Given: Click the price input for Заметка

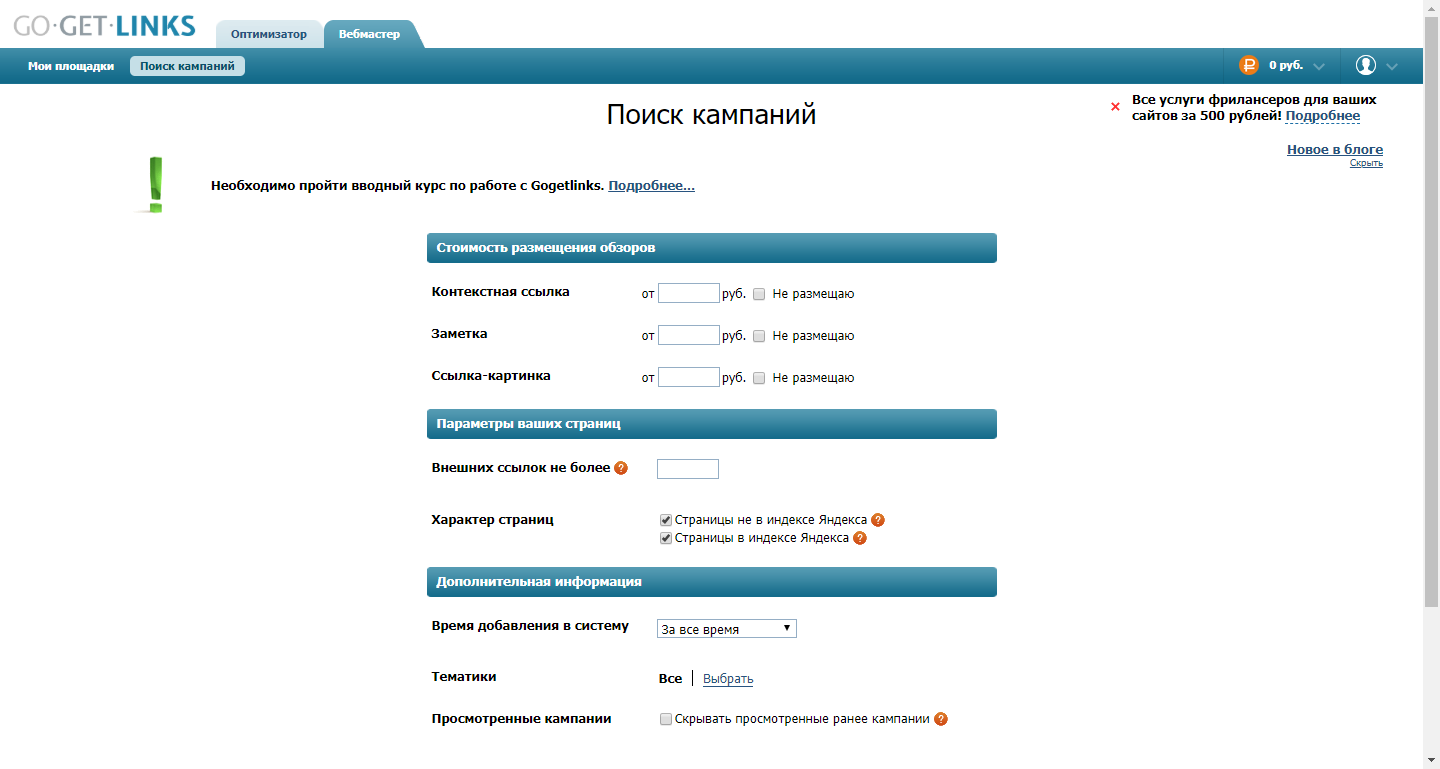Looking at the screenshot, I should pyautogui.click(x=688, y=335).
